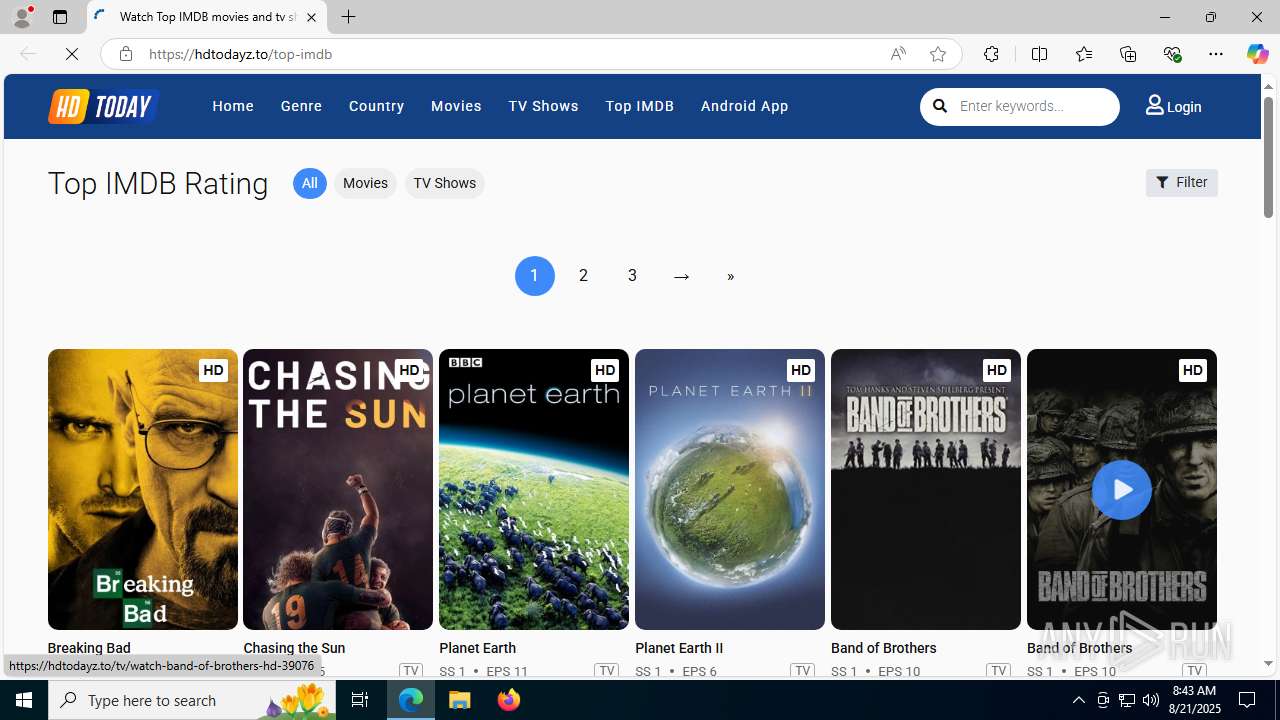The height and width of the screenshot is (720, 1280).
Task: Open the volume control in system tray
Action: pos(1151,700)
